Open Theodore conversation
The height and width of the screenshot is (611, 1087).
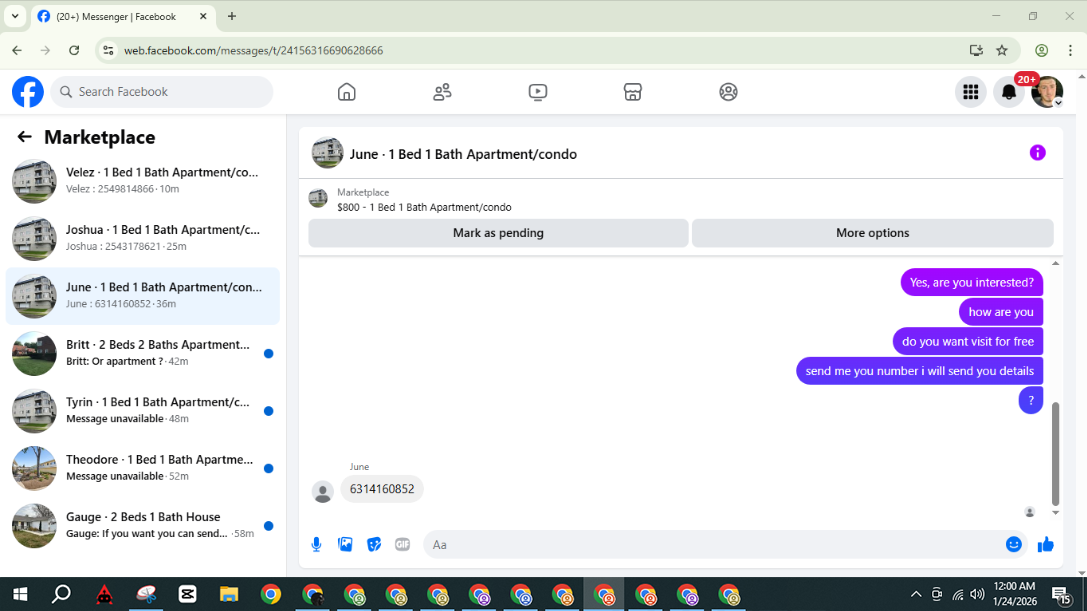[143, 468]
